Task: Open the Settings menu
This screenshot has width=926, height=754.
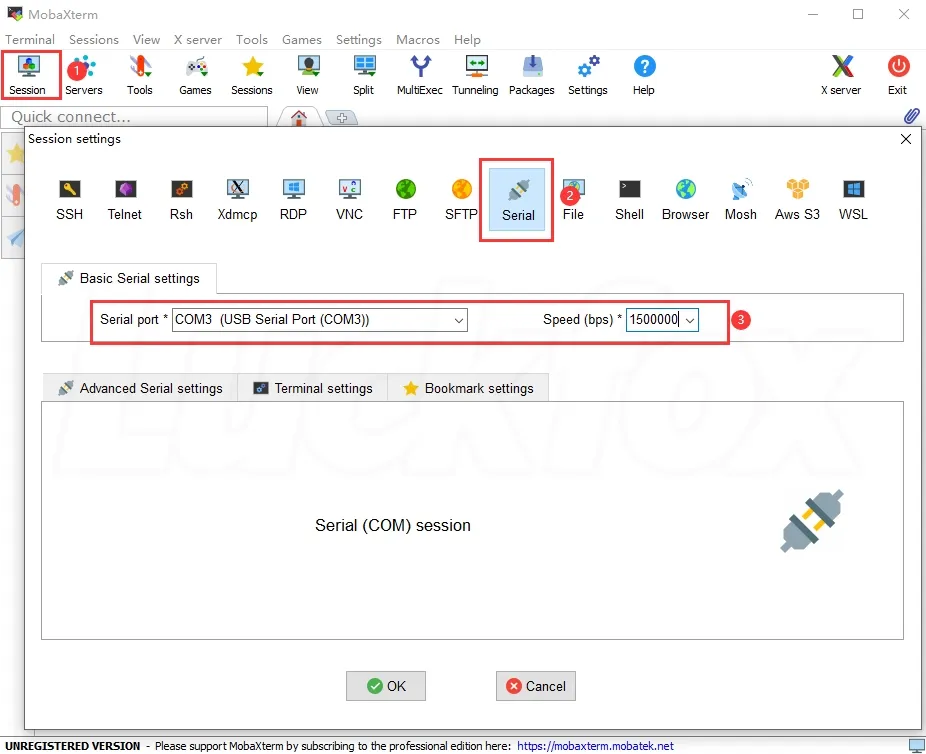Action: 358,40
